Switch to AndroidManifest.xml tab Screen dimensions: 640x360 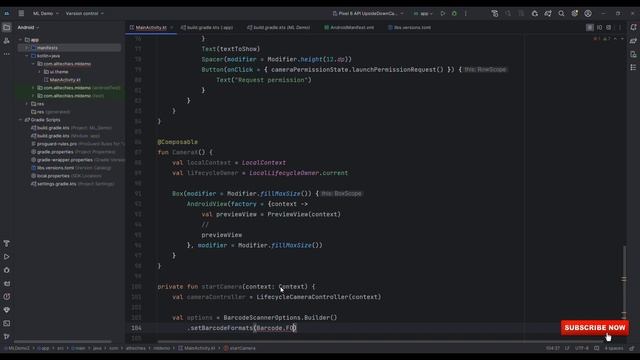(x=349, y=28)
